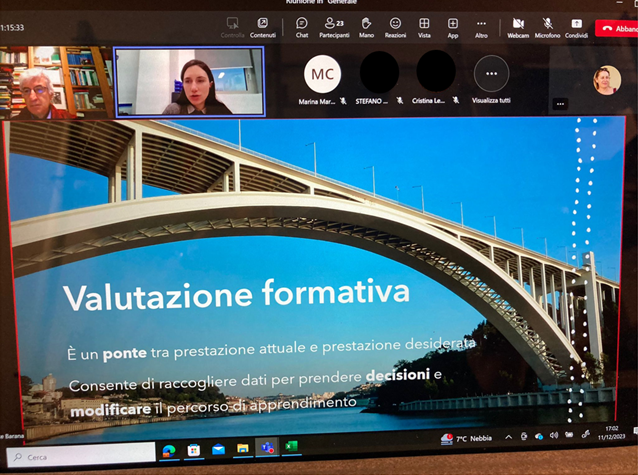Click the Controlla request control button
638x475 pixels.
[x=232, y=27]
